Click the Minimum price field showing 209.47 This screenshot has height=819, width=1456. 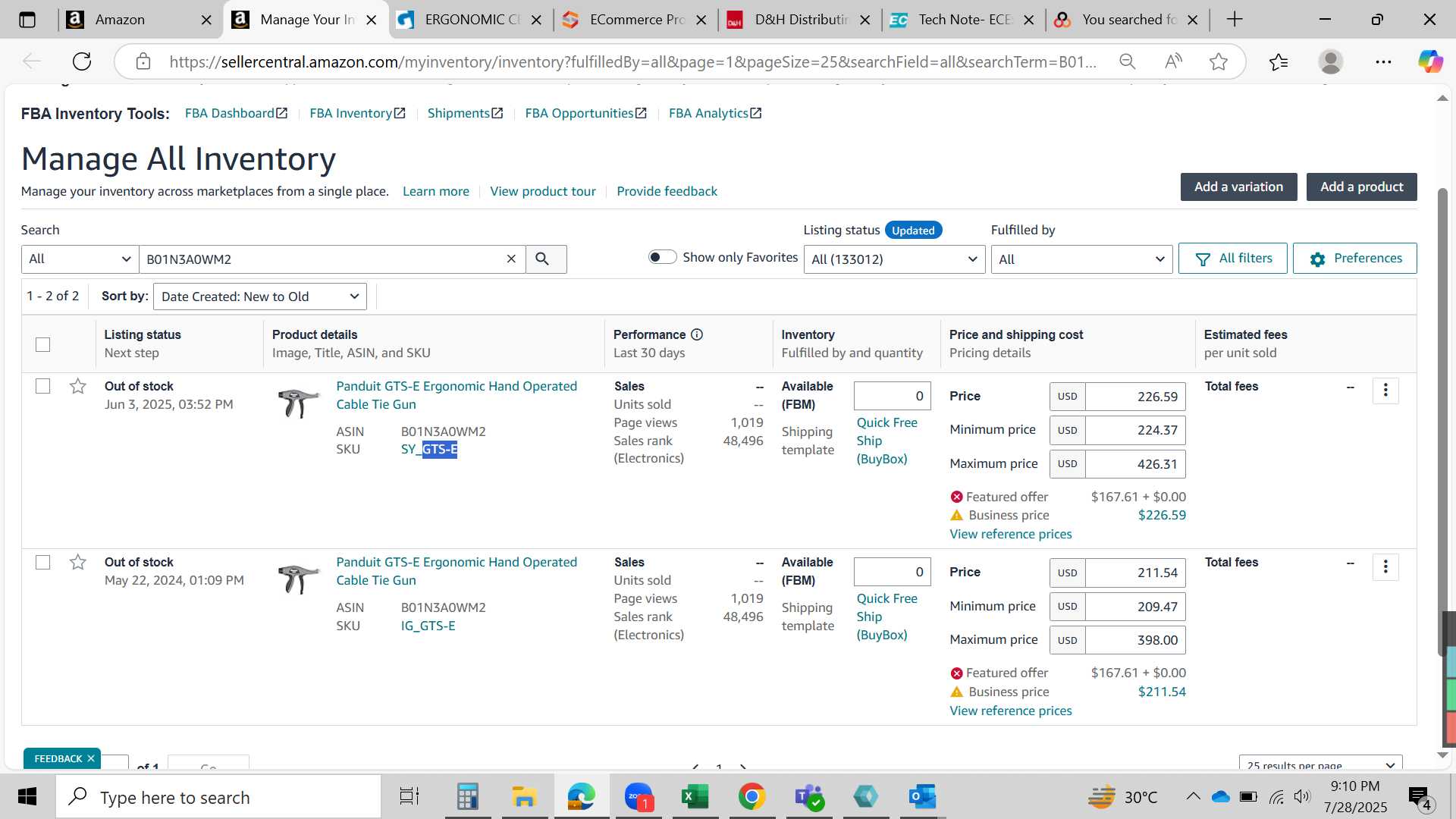click(x=1135, y=607)
